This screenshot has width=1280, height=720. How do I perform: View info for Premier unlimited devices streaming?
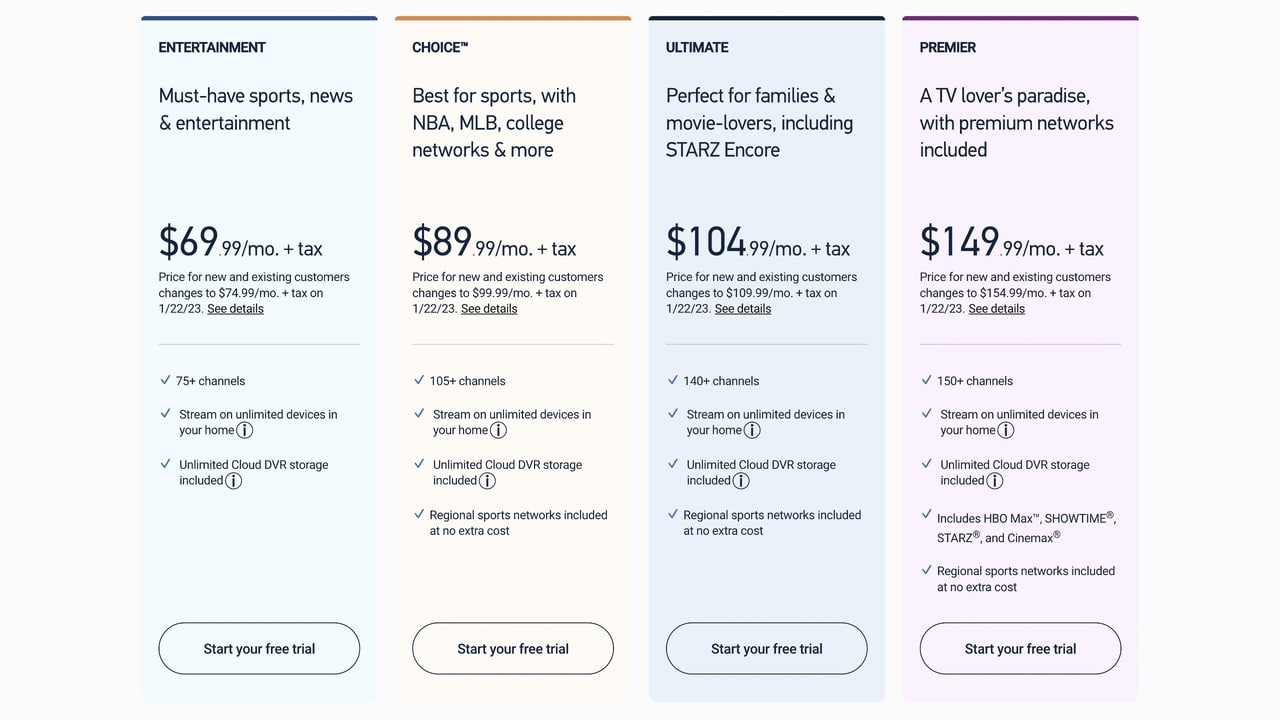click(1006, 430)
